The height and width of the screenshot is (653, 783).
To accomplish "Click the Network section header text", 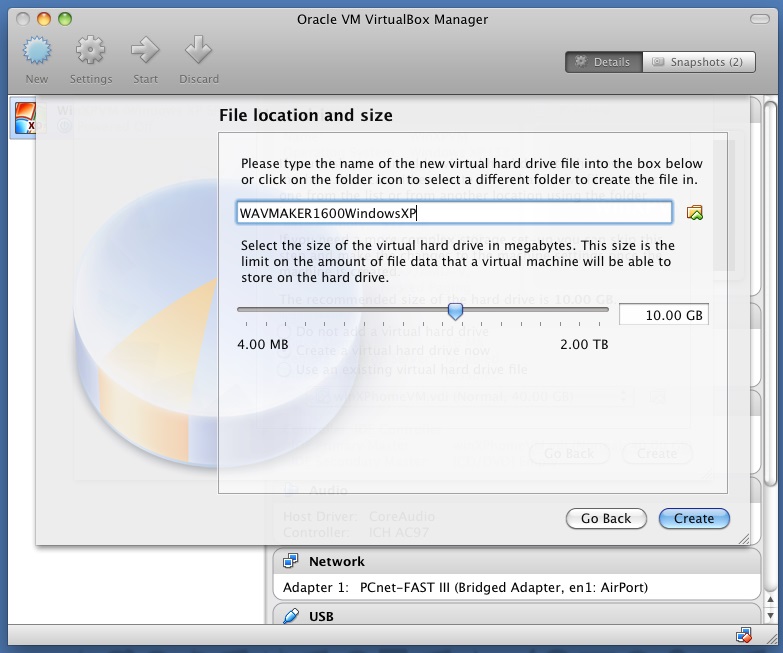I will 337,562.
